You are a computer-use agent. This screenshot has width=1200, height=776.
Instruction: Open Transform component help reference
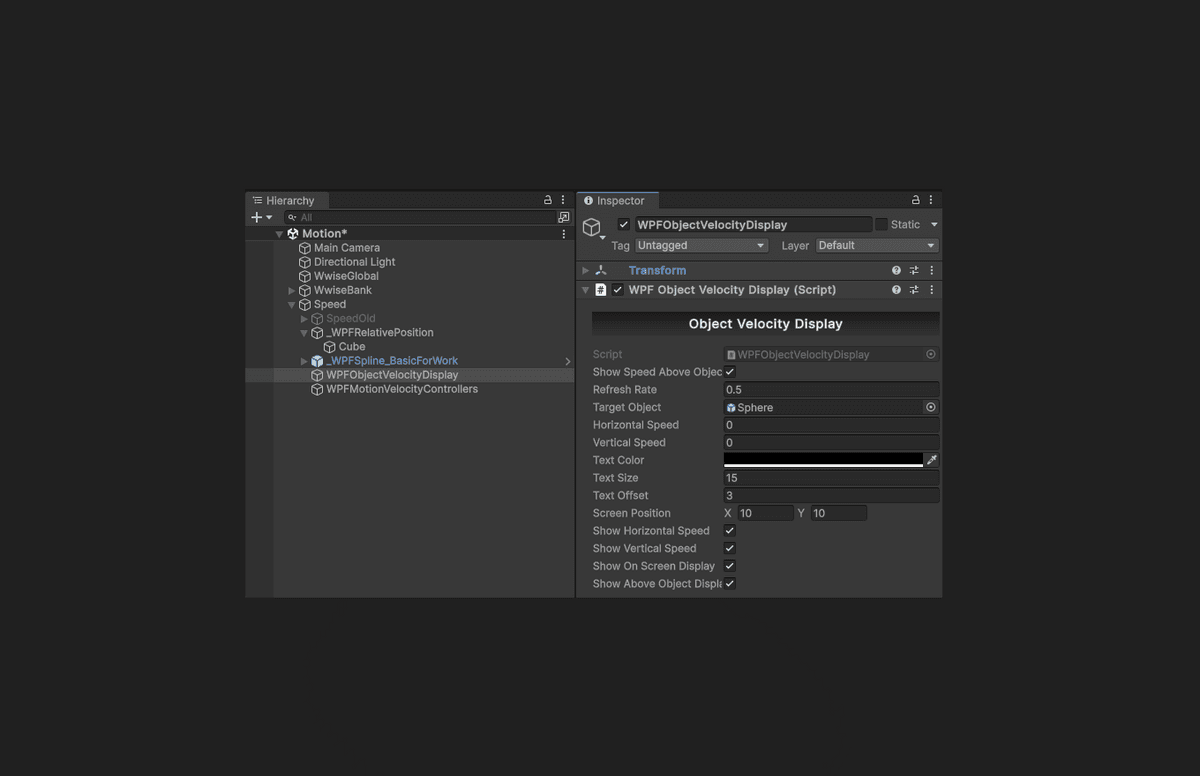click(x=896, y=270)
